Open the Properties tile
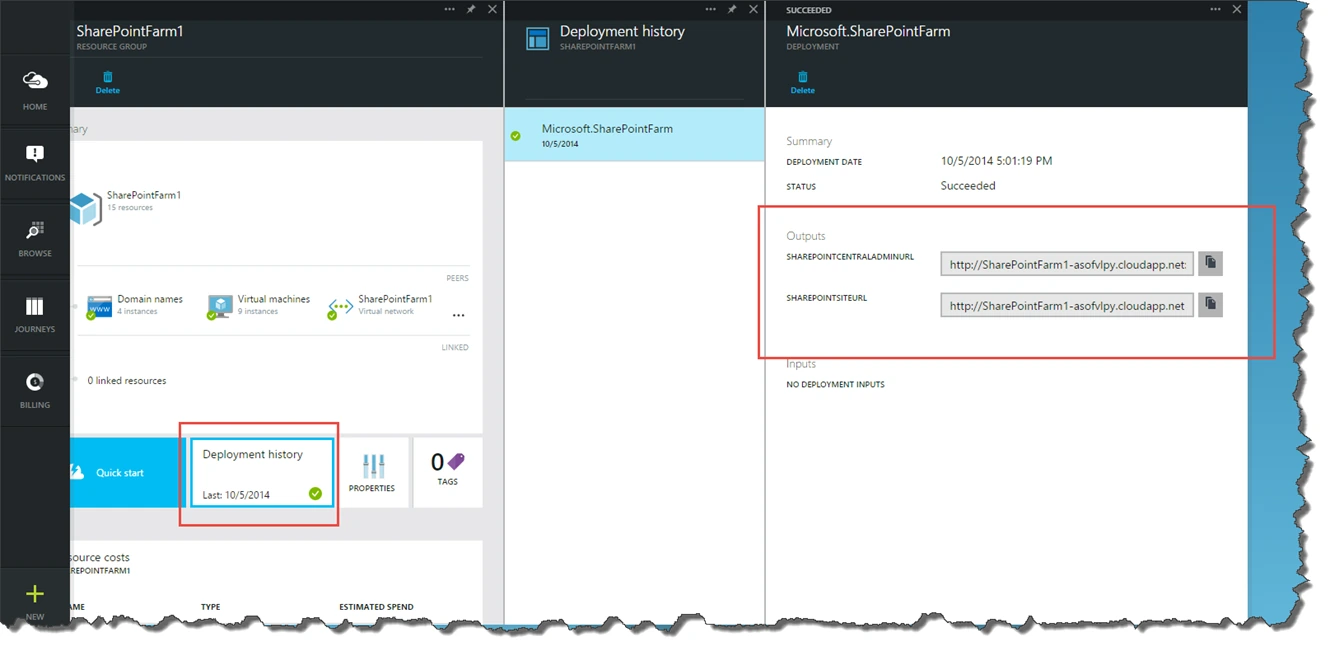The width and height of the screenshot is (1330, 651). point(372,472)
